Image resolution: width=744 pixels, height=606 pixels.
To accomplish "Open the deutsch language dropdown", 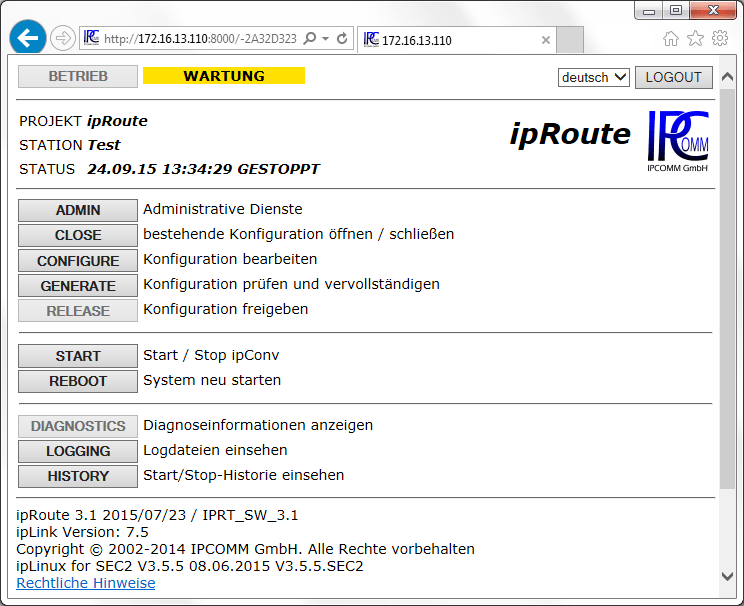I will tap(594, 77).
